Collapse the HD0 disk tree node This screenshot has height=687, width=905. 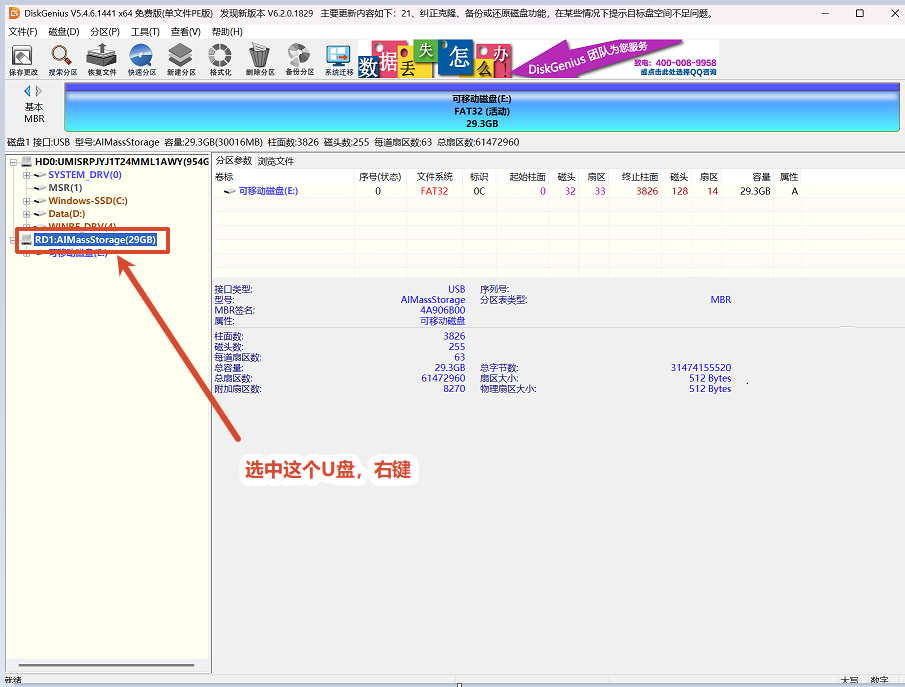pyautogui.click(x=13, y=162)
